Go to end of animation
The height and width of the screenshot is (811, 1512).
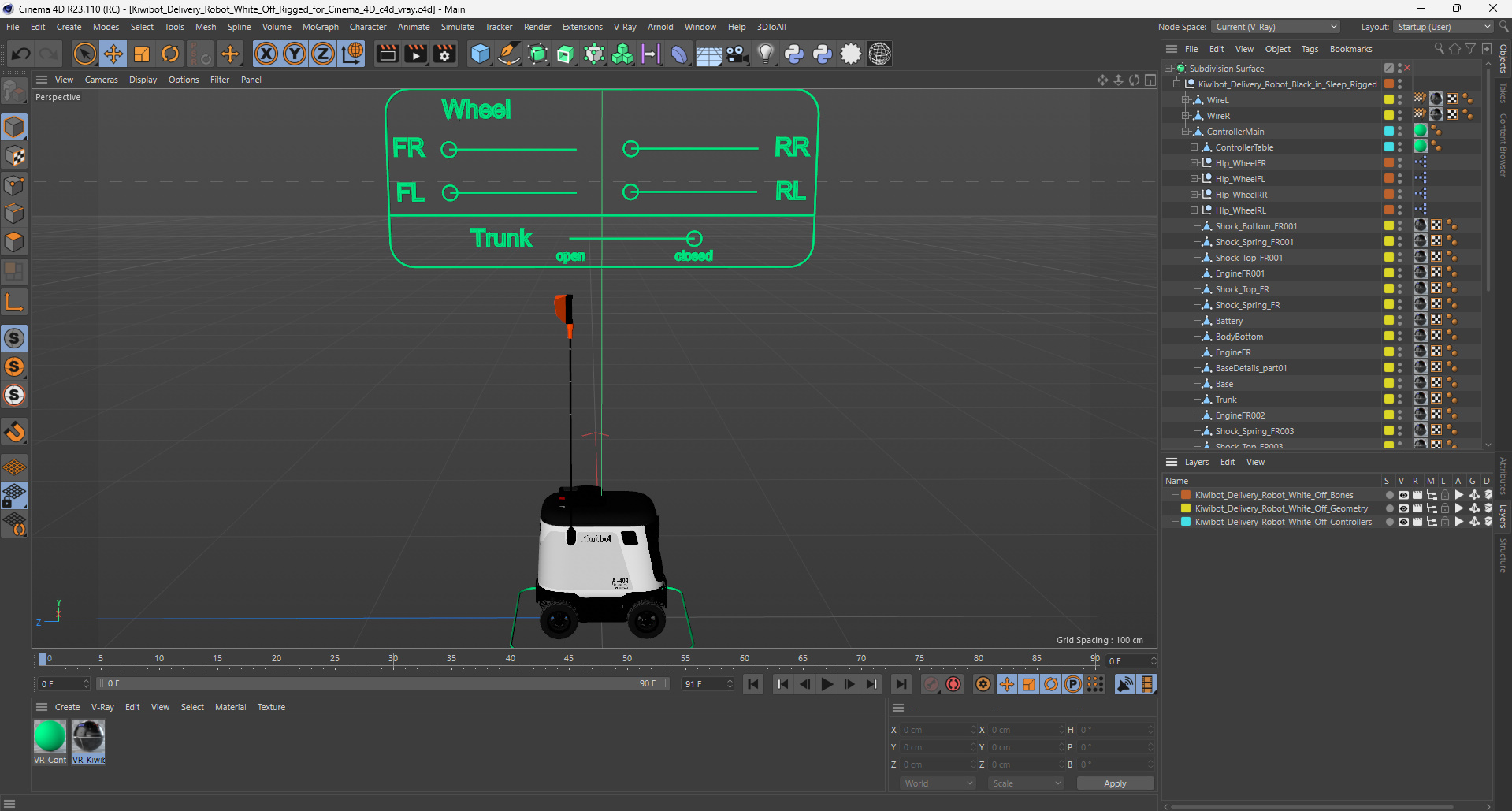[901, 684]
